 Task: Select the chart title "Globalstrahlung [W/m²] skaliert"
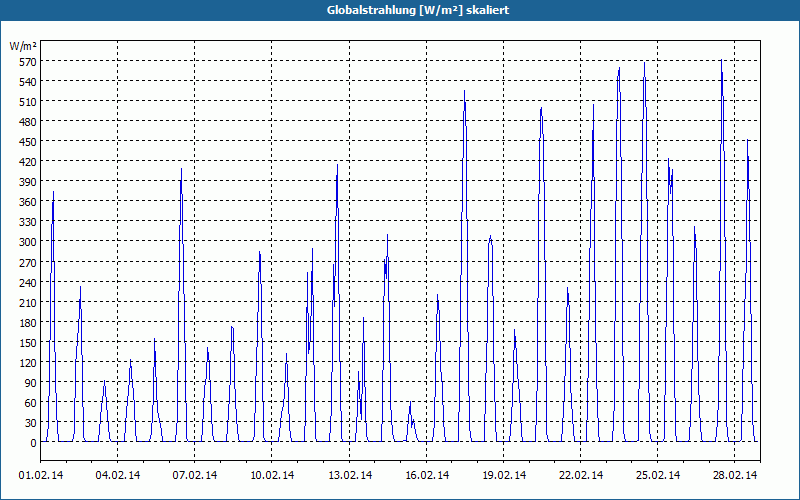click(418, 10)
